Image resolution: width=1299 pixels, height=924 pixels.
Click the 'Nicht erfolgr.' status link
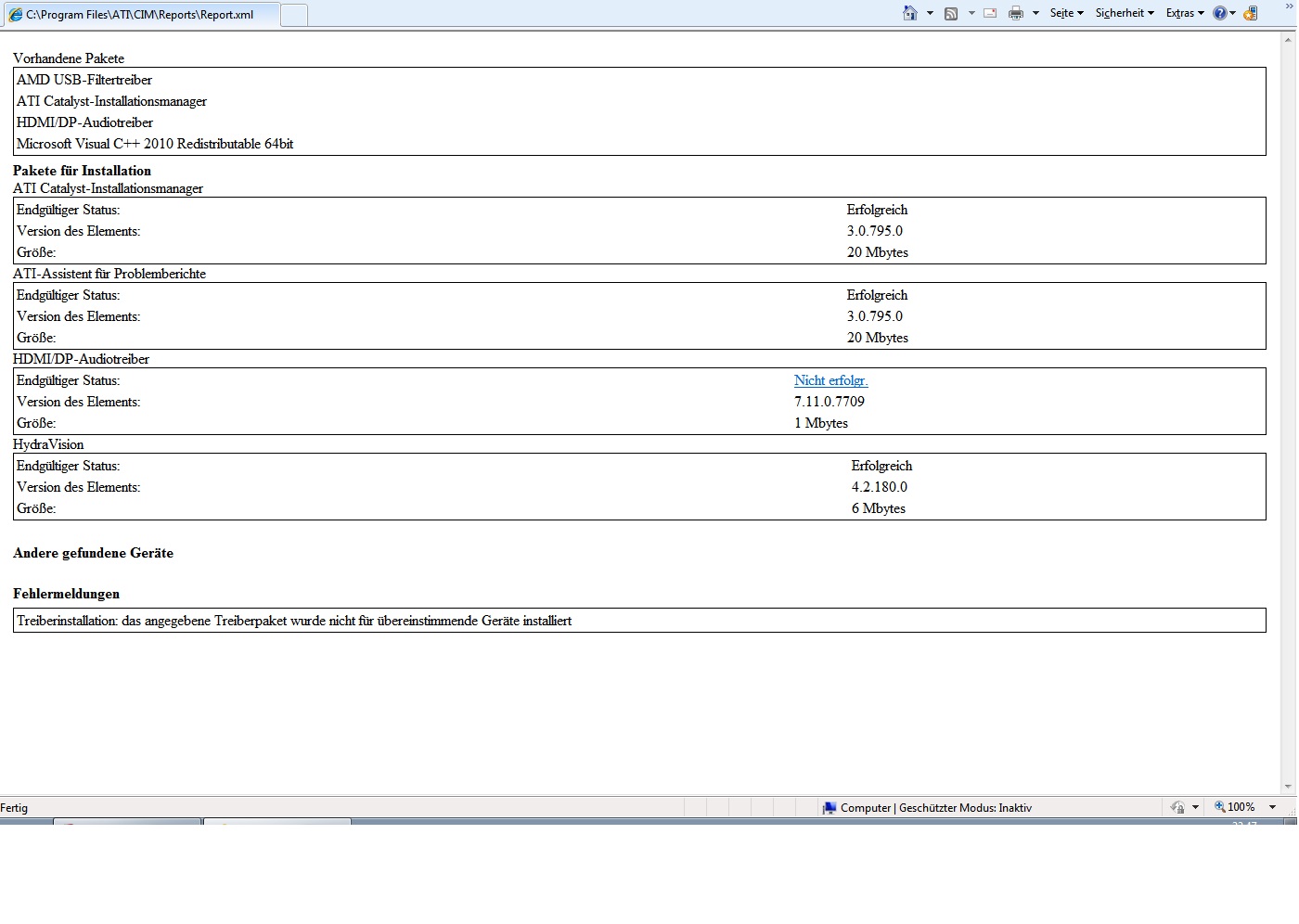pyautogui.click(x=830, y=380)
